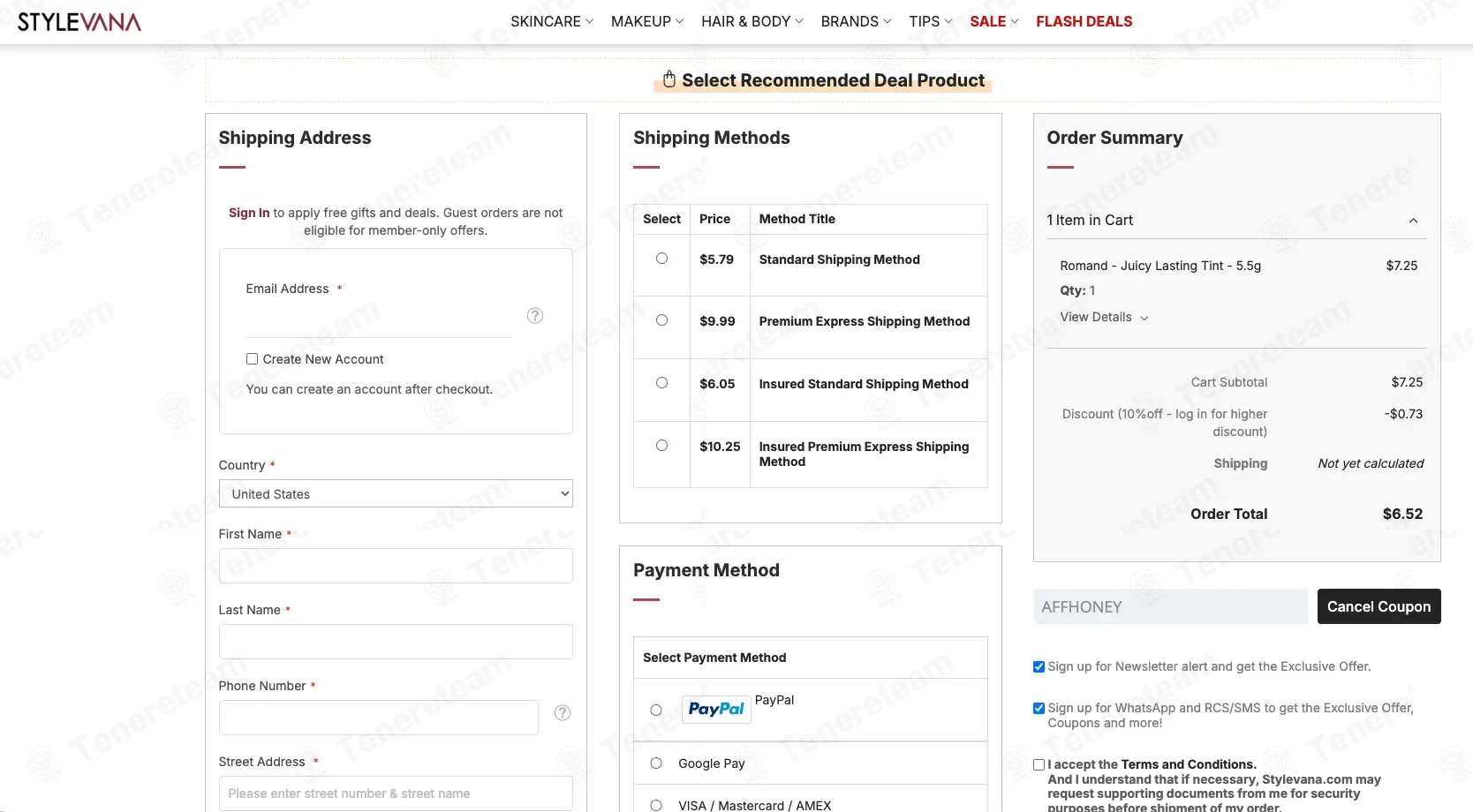Click the Standard Shipping Method title
The height and width of the screenshot is (812, 1473).
coord(839,259)
